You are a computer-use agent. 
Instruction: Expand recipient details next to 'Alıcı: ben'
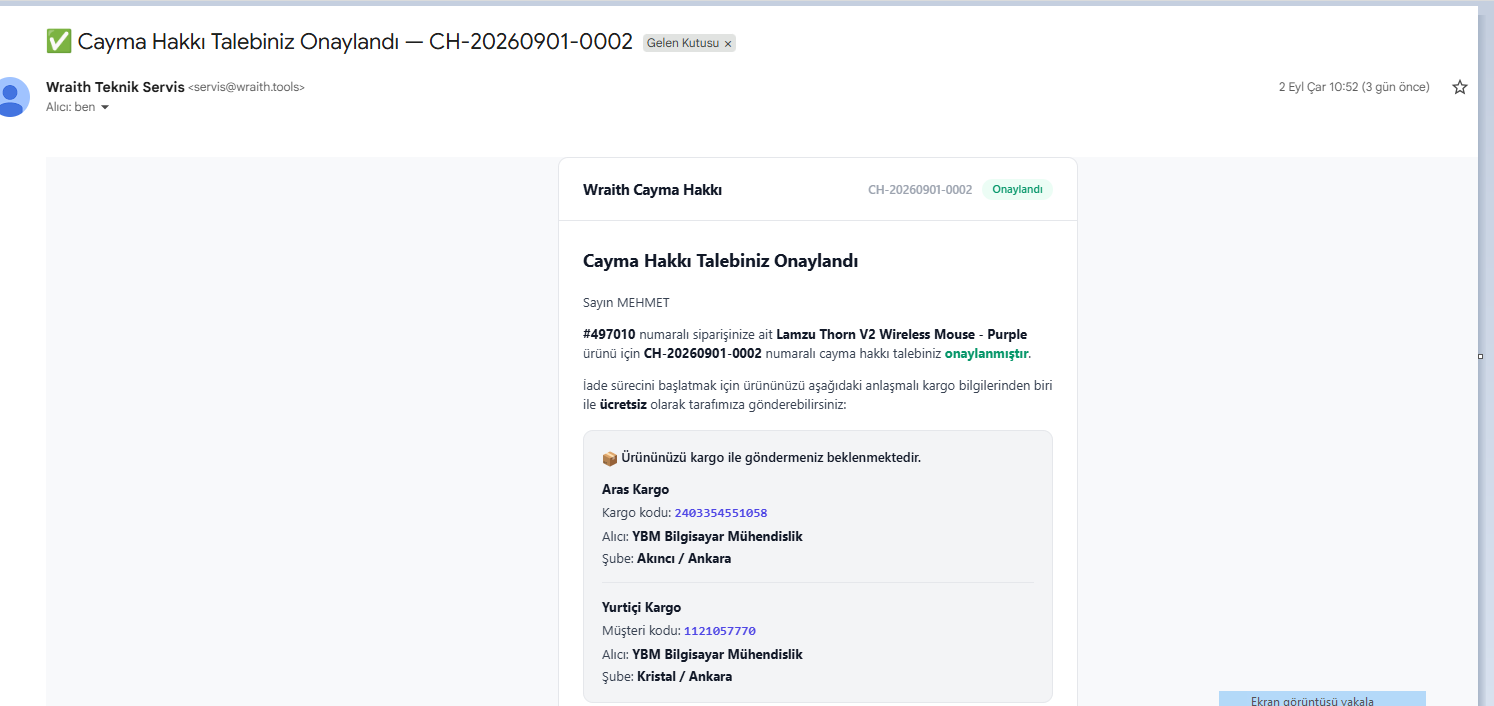105,107
